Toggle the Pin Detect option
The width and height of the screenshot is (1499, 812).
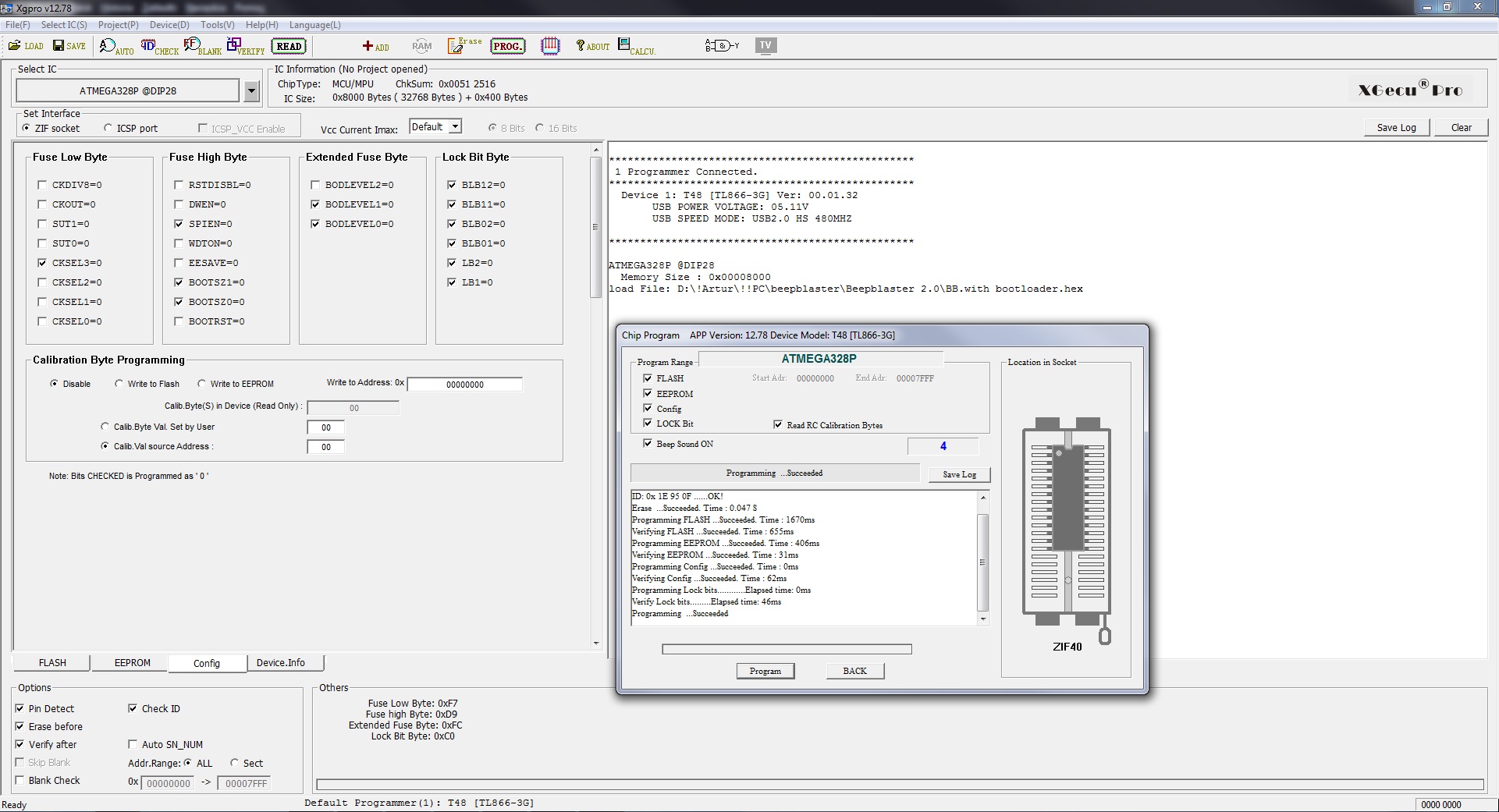[x=20, y=708]
